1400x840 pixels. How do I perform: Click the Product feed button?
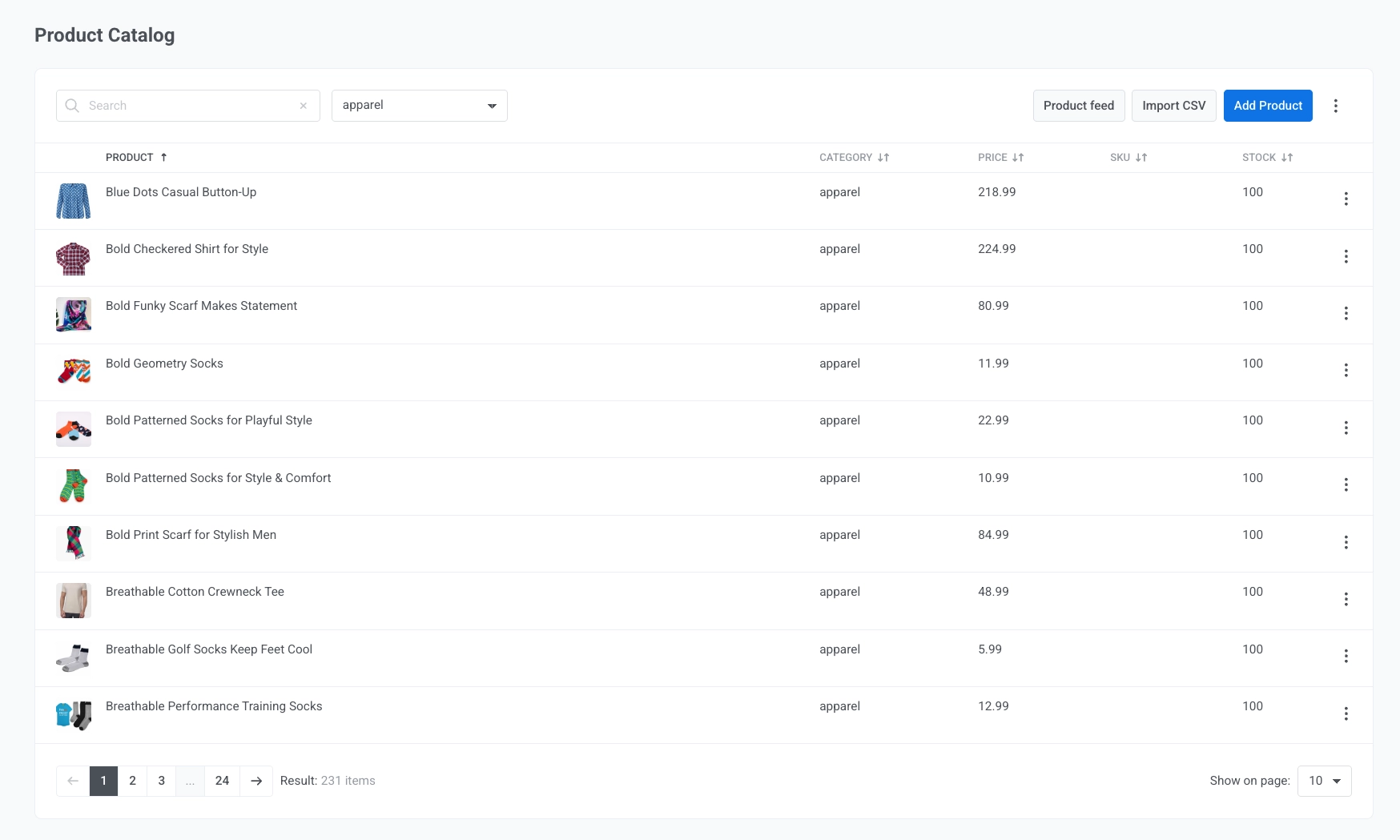pos(1079,106)
